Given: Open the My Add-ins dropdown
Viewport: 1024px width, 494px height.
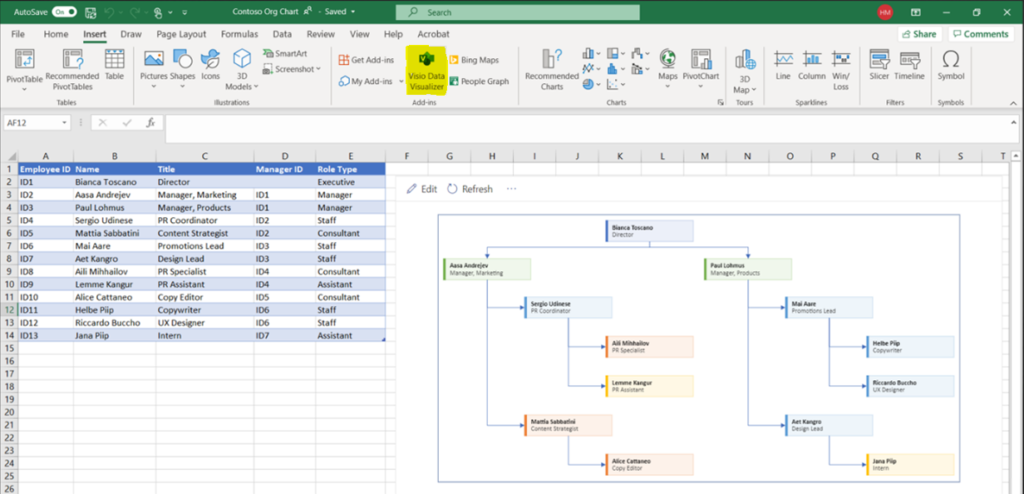Looking at the screenshot, I should tap(367, 82).
